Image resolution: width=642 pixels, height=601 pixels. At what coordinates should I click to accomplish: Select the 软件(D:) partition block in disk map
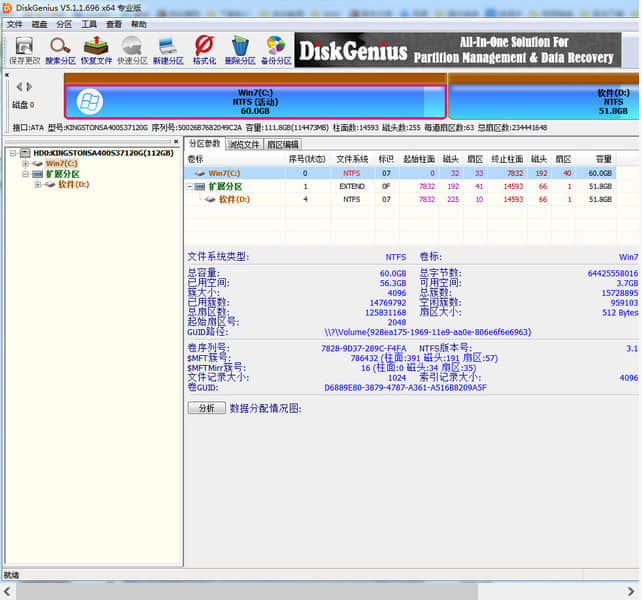click(545, 101)
